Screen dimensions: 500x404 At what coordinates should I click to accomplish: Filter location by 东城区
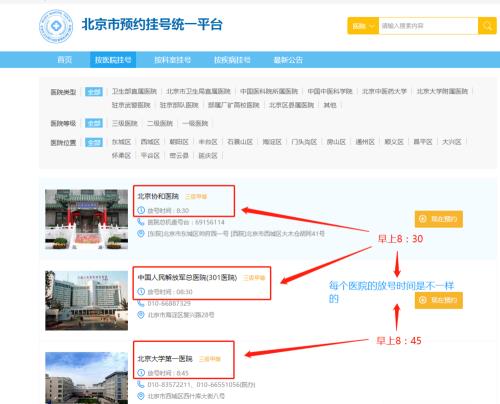click(121, 142)
